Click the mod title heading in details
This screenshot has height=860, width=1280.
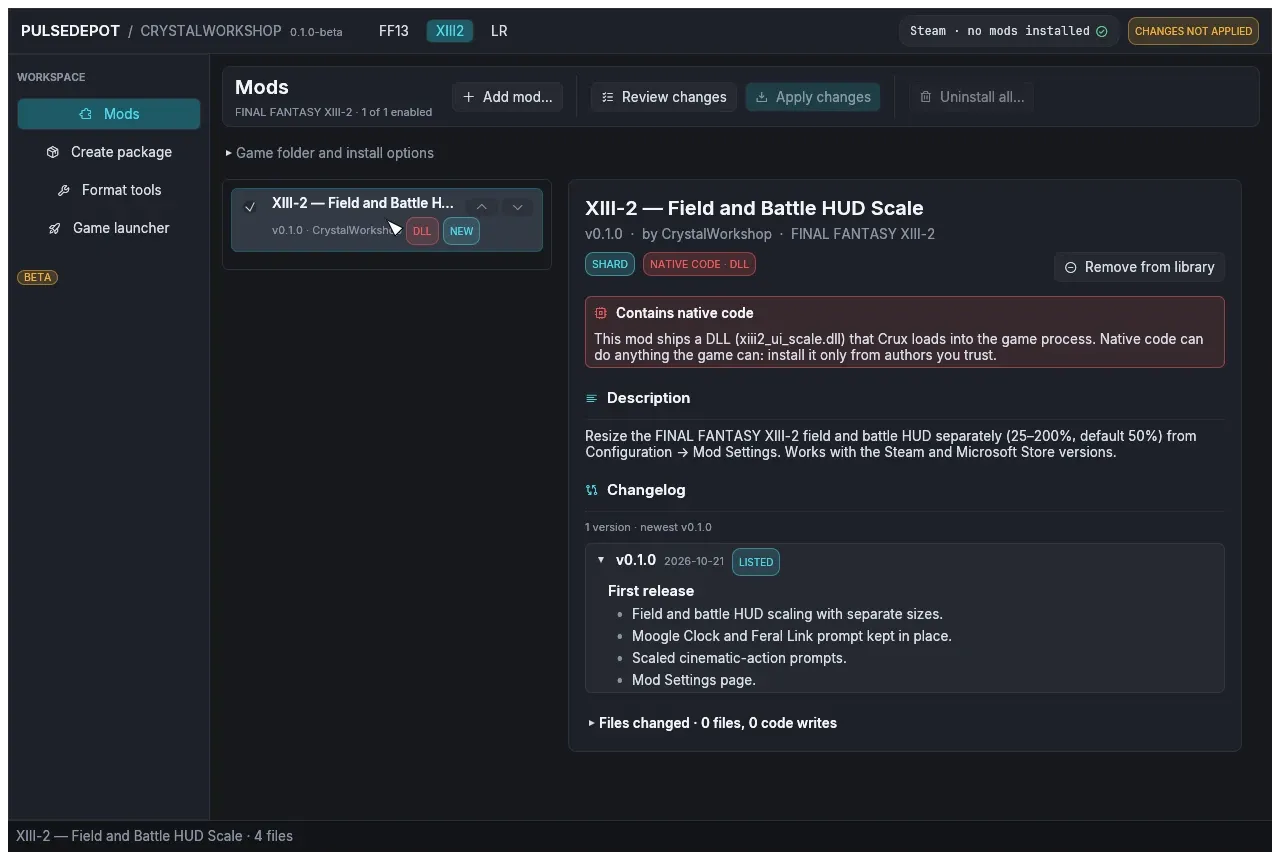pos(754,208)
